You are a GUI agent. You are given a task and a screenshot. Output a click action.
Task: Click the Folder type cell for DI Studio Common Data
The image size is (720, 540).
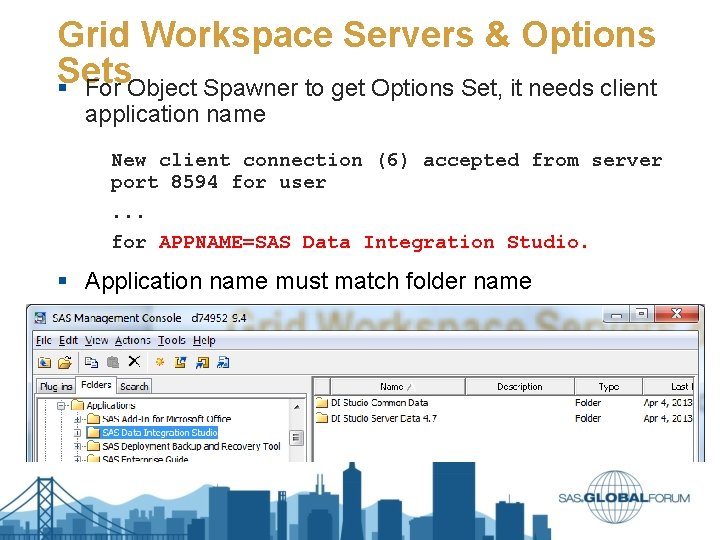(x=588, y=403)
